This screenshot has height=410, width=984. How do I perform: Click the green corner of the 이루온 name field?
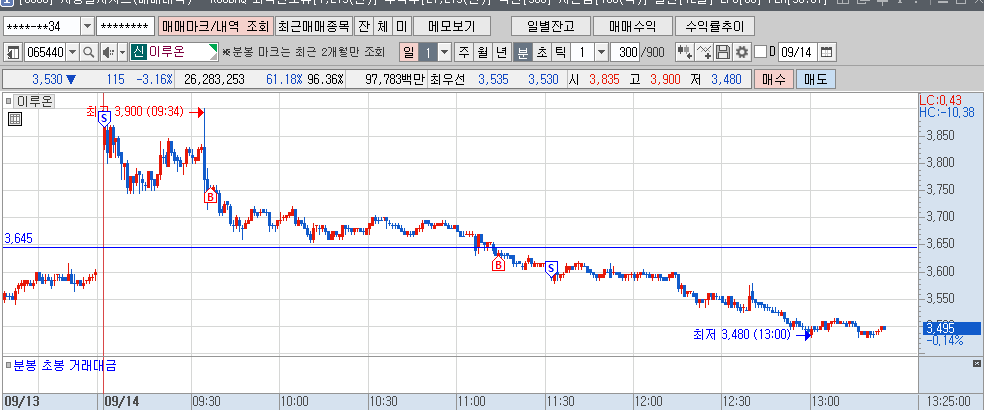(x=214, y=48)
